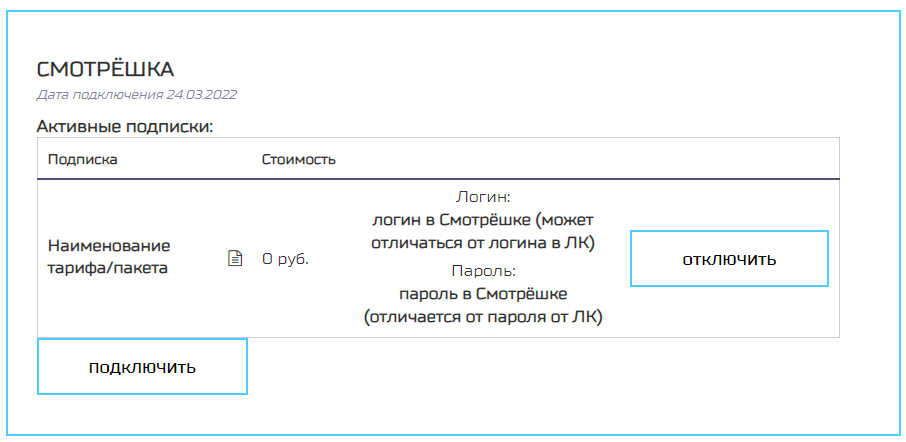
Task: Click the document icon beside the tariff name
Action: click(x=235, y=259)
